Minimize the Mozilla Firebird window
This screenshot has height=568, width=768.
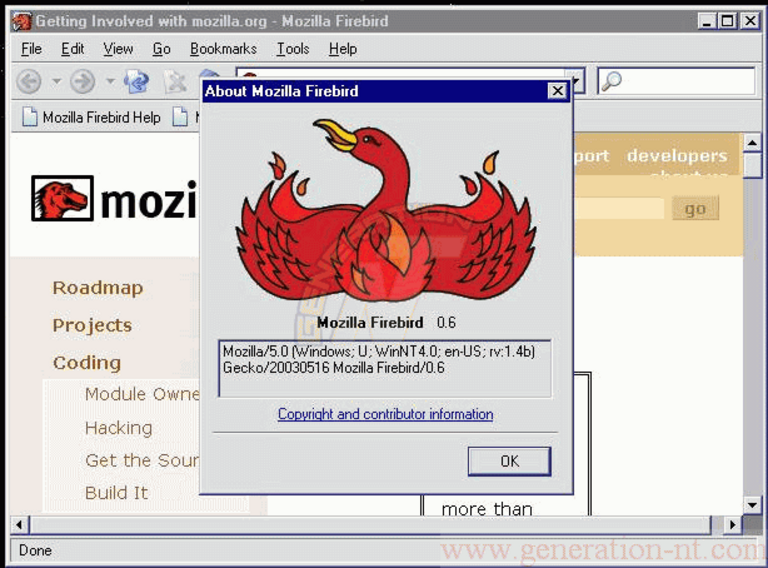(706, 22)
